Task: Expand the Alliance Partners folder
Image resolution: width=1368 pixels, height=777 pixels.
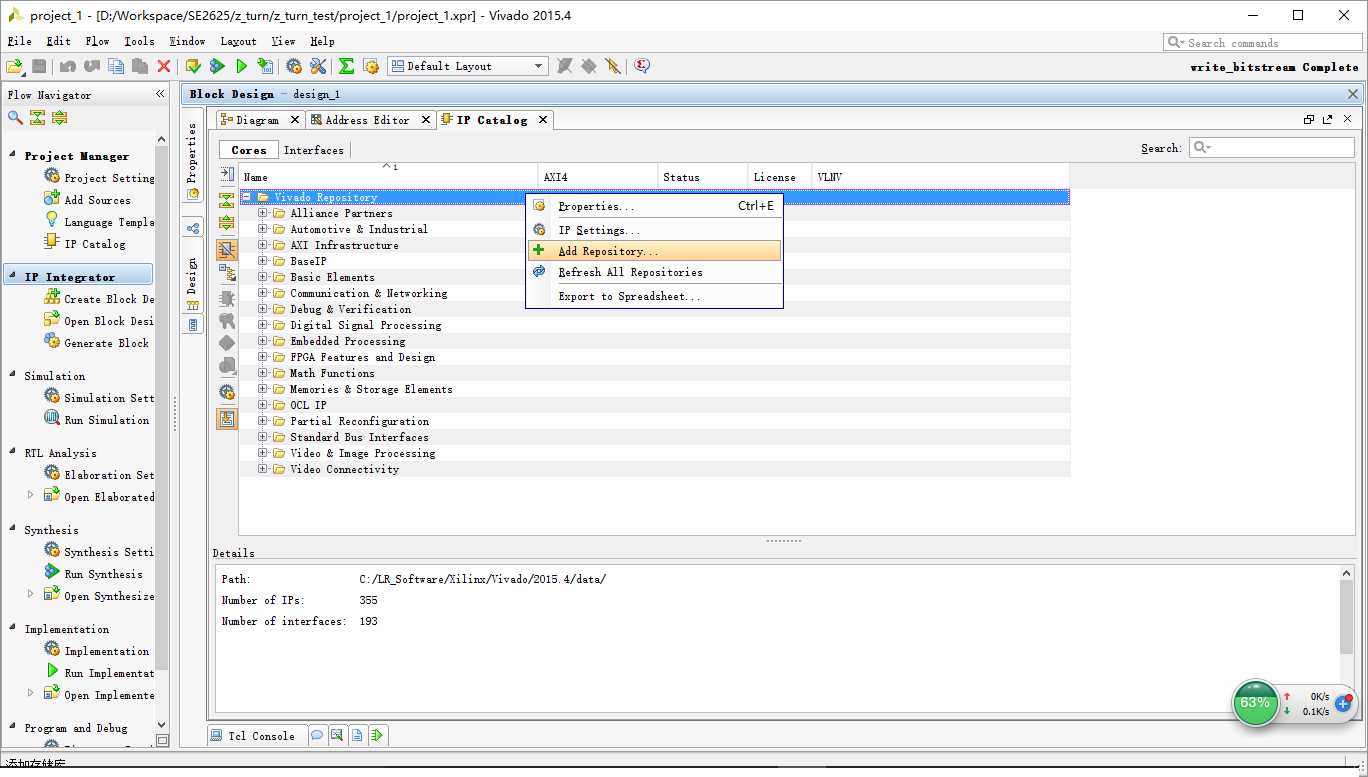Action: [263, 213]
